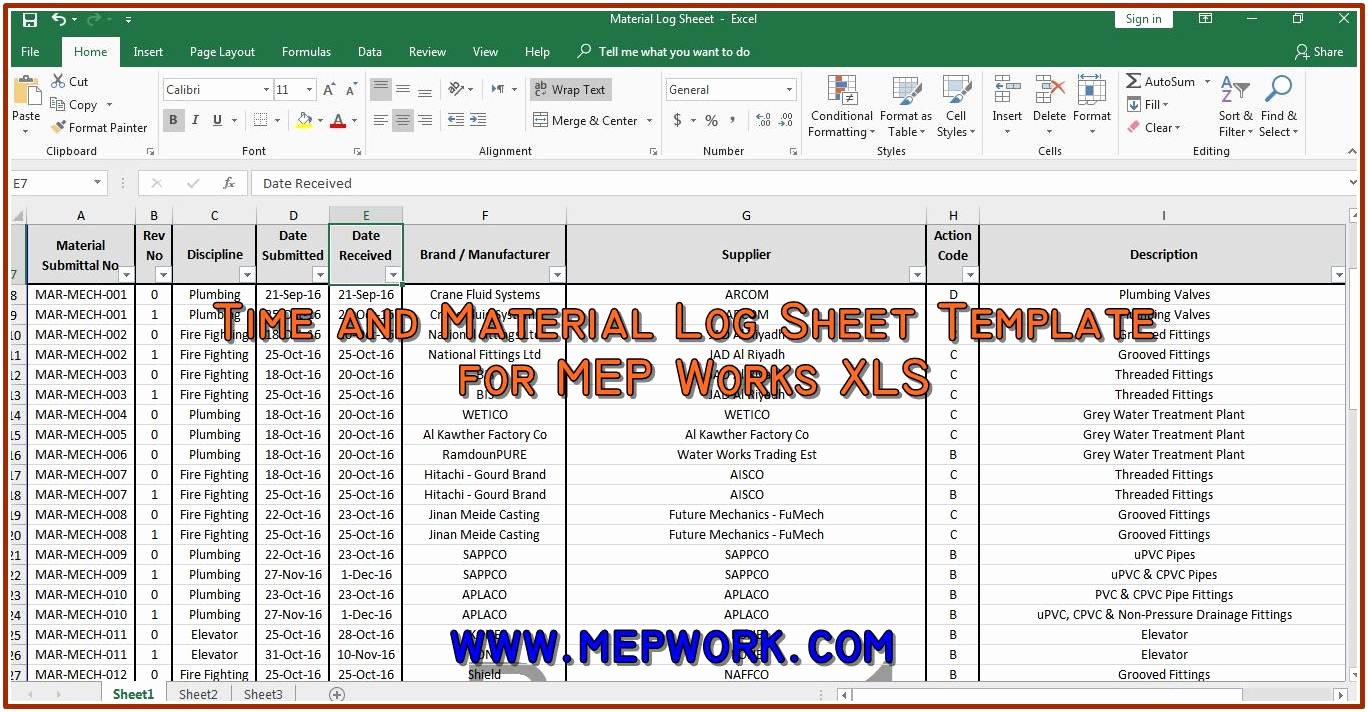Open Conditional Formatting menu
The height and width of the screenshot is (712, 1368).
point(841,106)
